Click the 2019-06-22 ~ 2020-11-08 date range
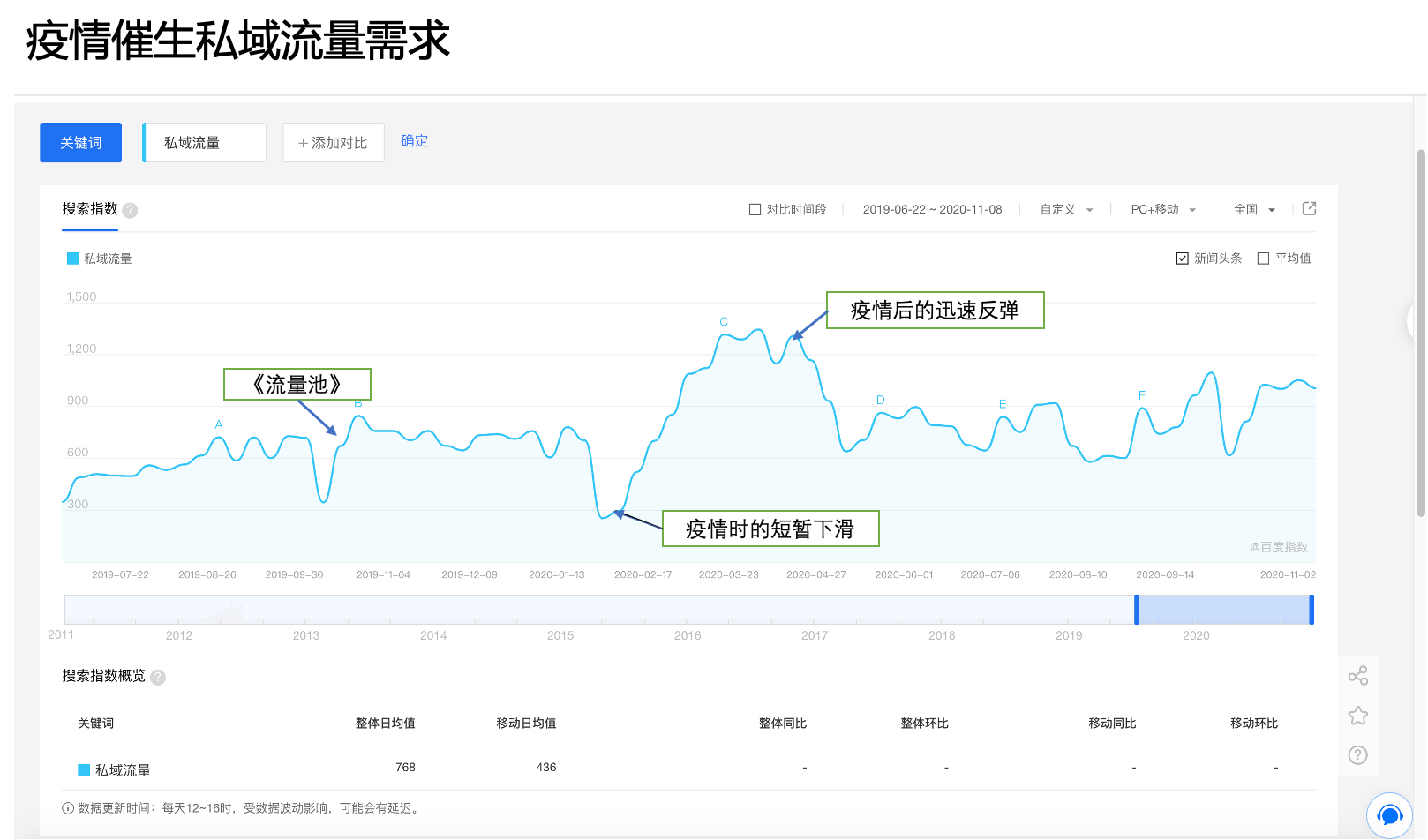1428x840 pixels. pyautogui.click(x=932, y=210)
